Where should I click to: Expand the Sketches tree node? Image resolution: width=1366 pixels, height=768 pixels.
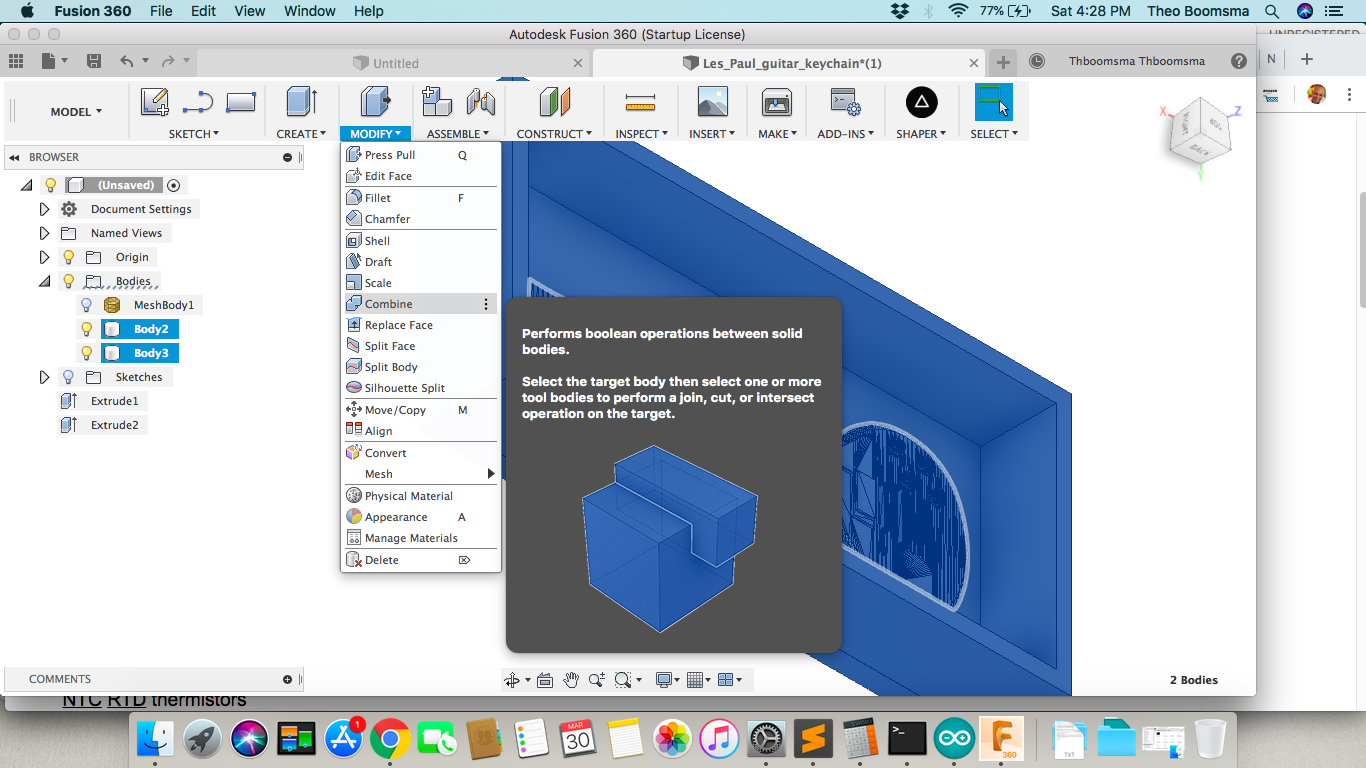[44, 377]
